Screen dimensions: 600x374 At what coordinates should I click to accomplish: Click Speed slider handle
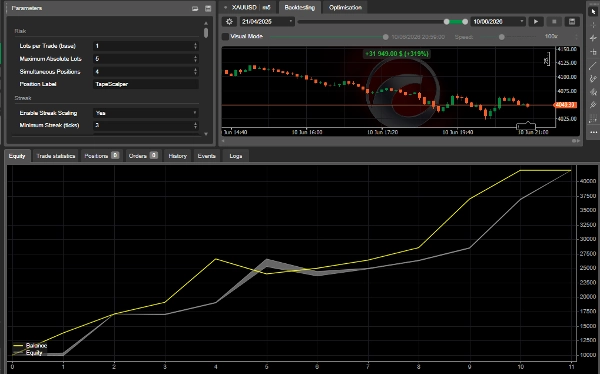click(501, 37)
